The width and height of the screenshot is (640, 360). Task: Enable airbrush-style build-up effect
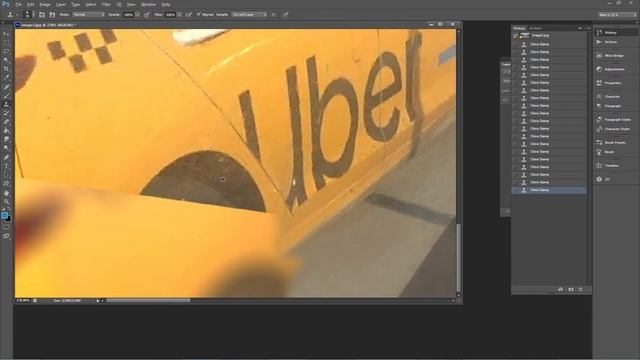point(189,15)
